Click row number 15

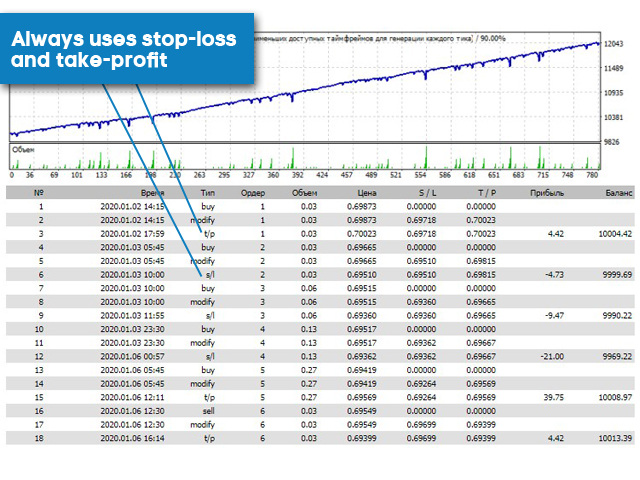[x=39, y=397]
